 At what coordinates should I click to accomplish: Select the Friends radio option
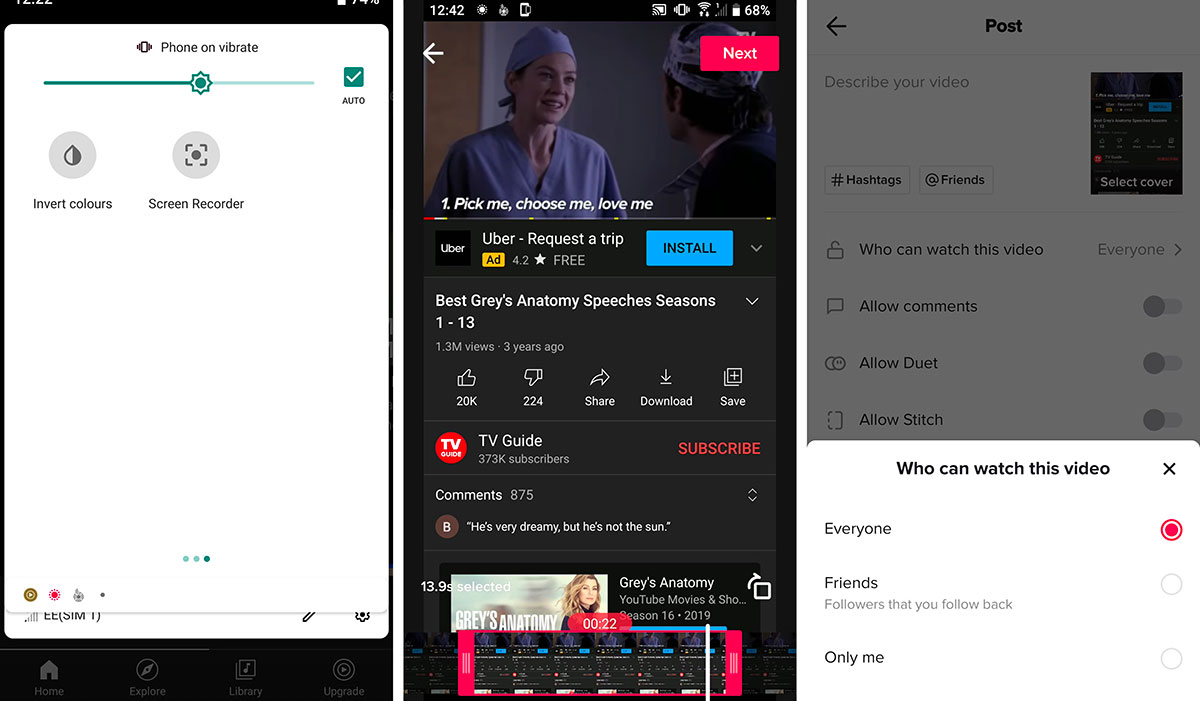tap(1171, 585)
